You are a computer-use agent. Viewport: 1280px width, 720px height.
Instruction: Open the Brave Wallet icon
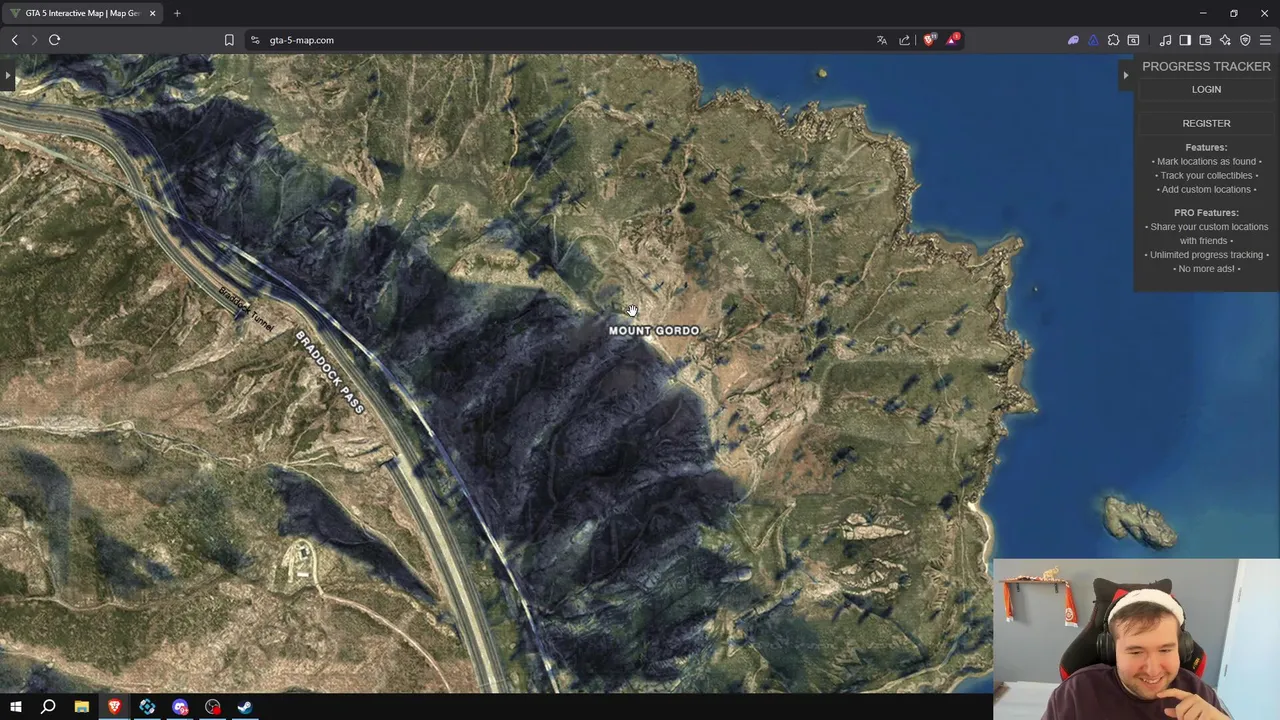(1205, 40)
